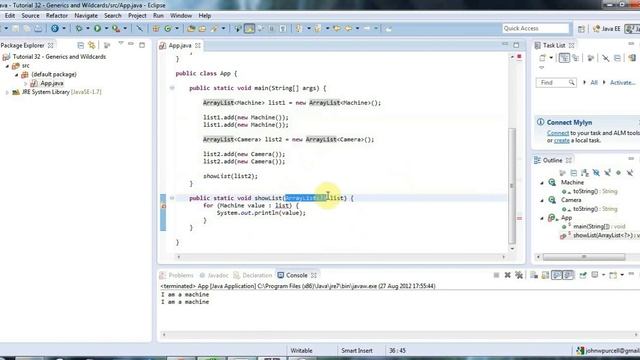This screenshot has height=360, width=640.
Task: Collapse the Machine class in the Outline
Action: (x=542, y=183)
